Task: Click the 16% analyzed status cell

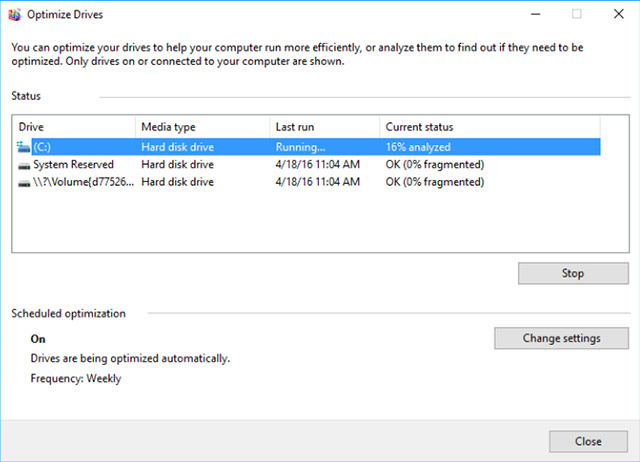Action: 420,146
